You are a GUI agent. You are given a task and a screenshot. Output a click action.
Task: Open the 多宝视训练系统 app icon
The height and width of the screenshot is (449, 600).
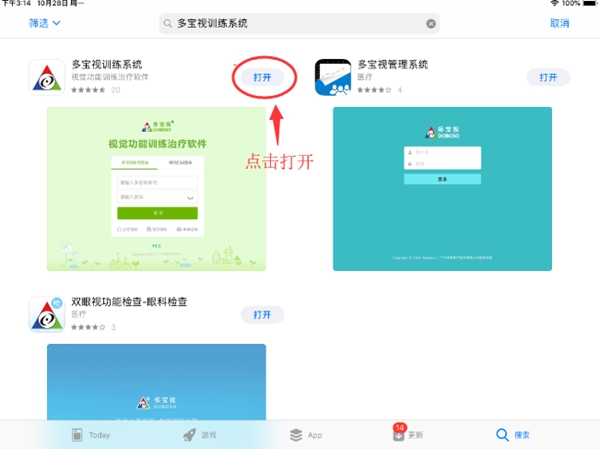[x=47, y=77]
